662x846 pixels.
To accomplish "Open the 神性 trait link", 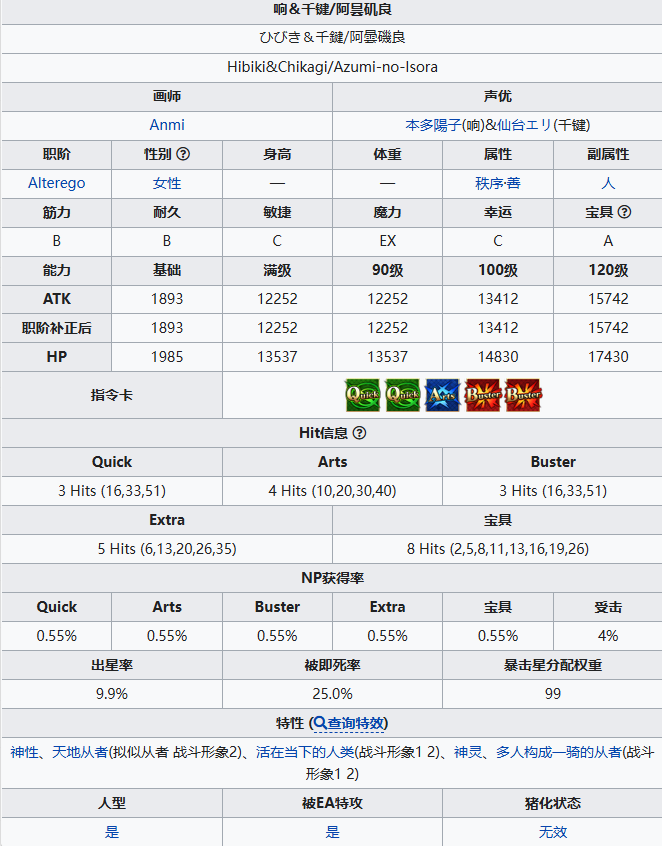I will [x=24, y=752].
